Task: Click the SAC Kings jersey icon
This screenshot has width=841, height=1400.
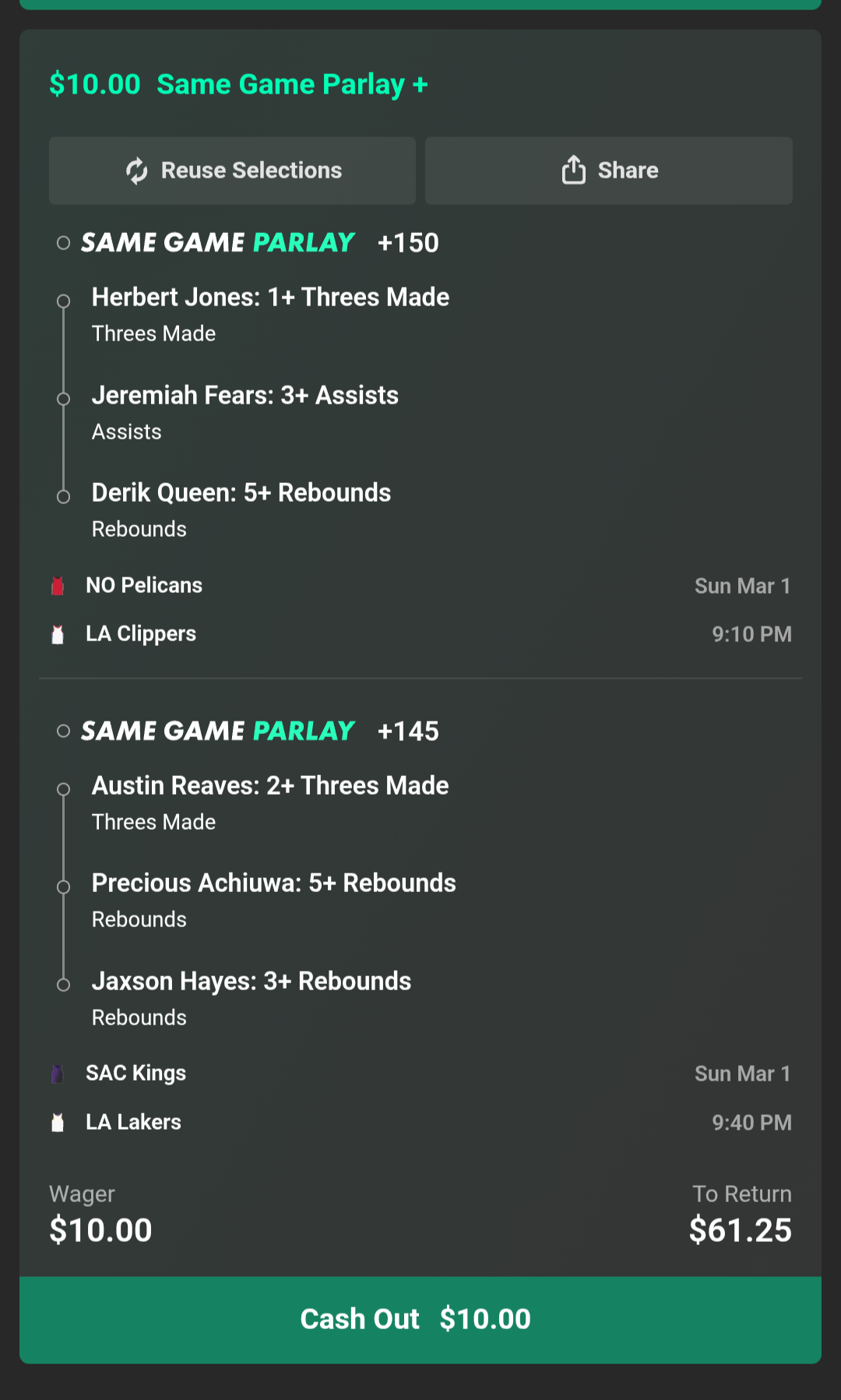Action: point(58,1074)
